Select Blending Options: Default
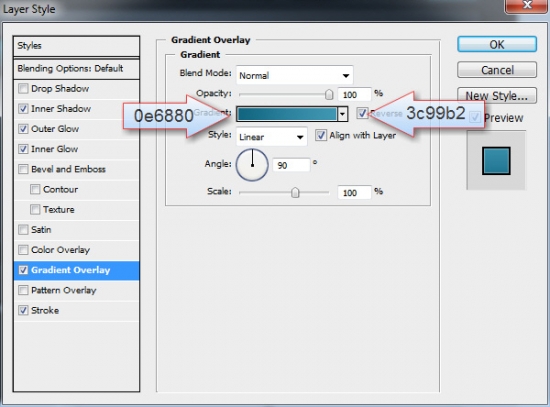The height and width of the screenshot is (407, 550). point(76,68)
